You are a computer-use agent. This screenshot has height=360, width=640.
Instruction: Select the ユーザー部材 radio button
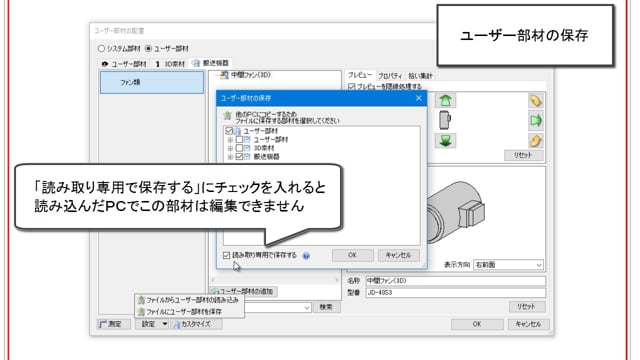coord(149,49)
